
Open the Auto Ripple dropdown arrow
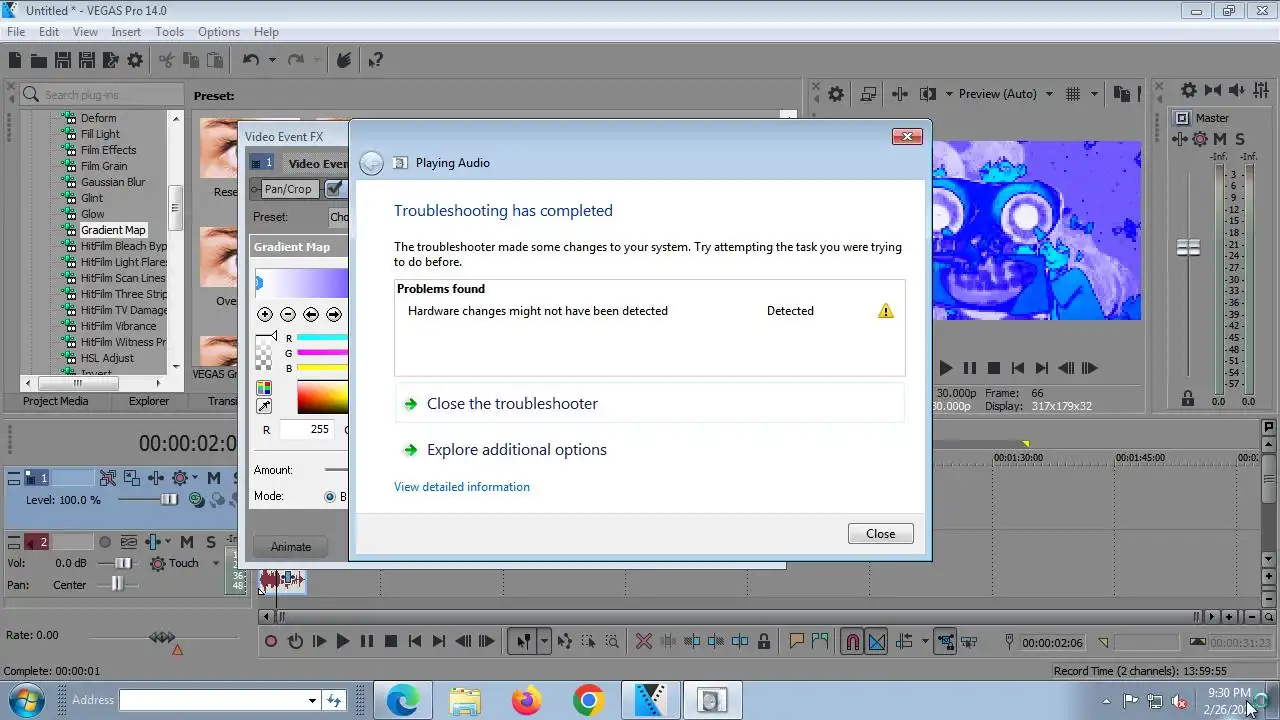(x=924, y=642)
